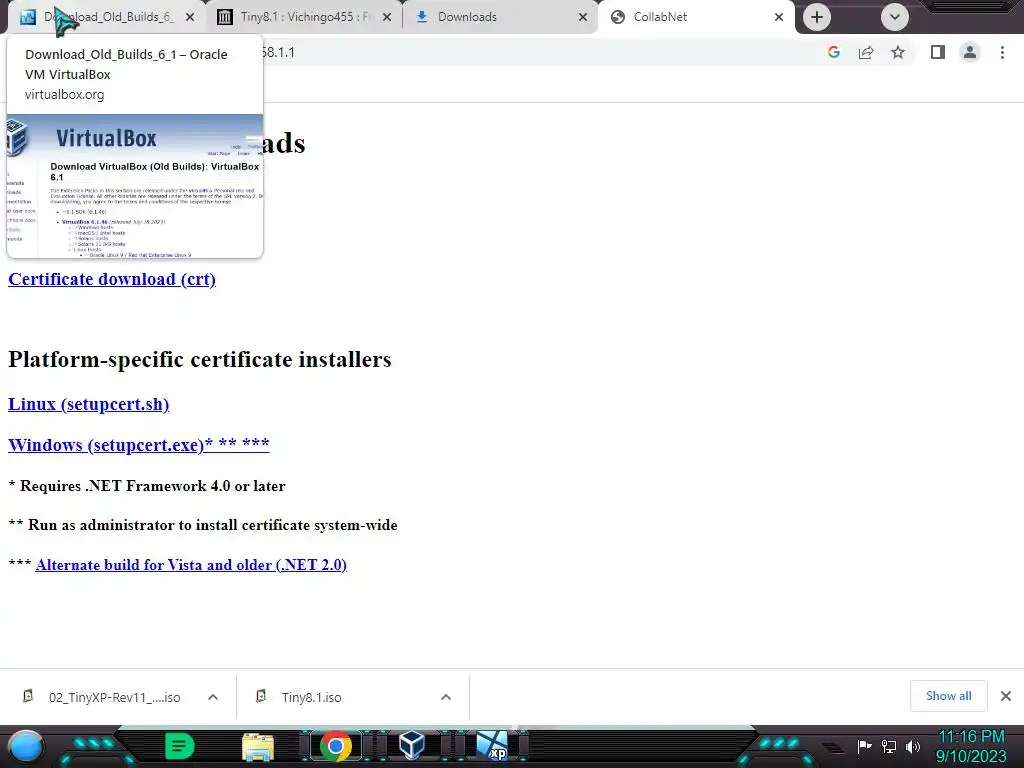The image size is (1024, 768).
Task: Close the Downloads tab
Action: [583, 17]
